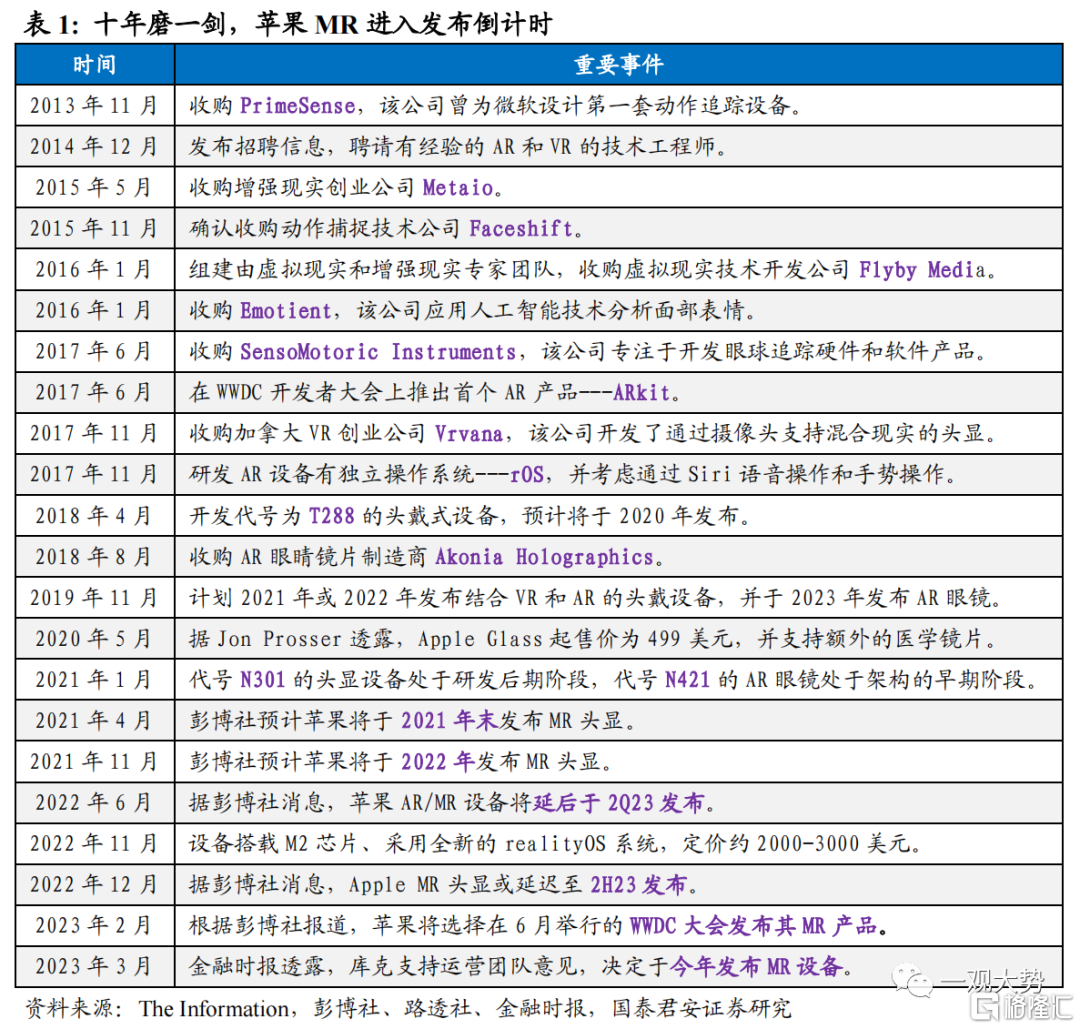Click '国泰君安证券研究' in the source line
Viewport: 1080px width, 1029px height.
701,1009
